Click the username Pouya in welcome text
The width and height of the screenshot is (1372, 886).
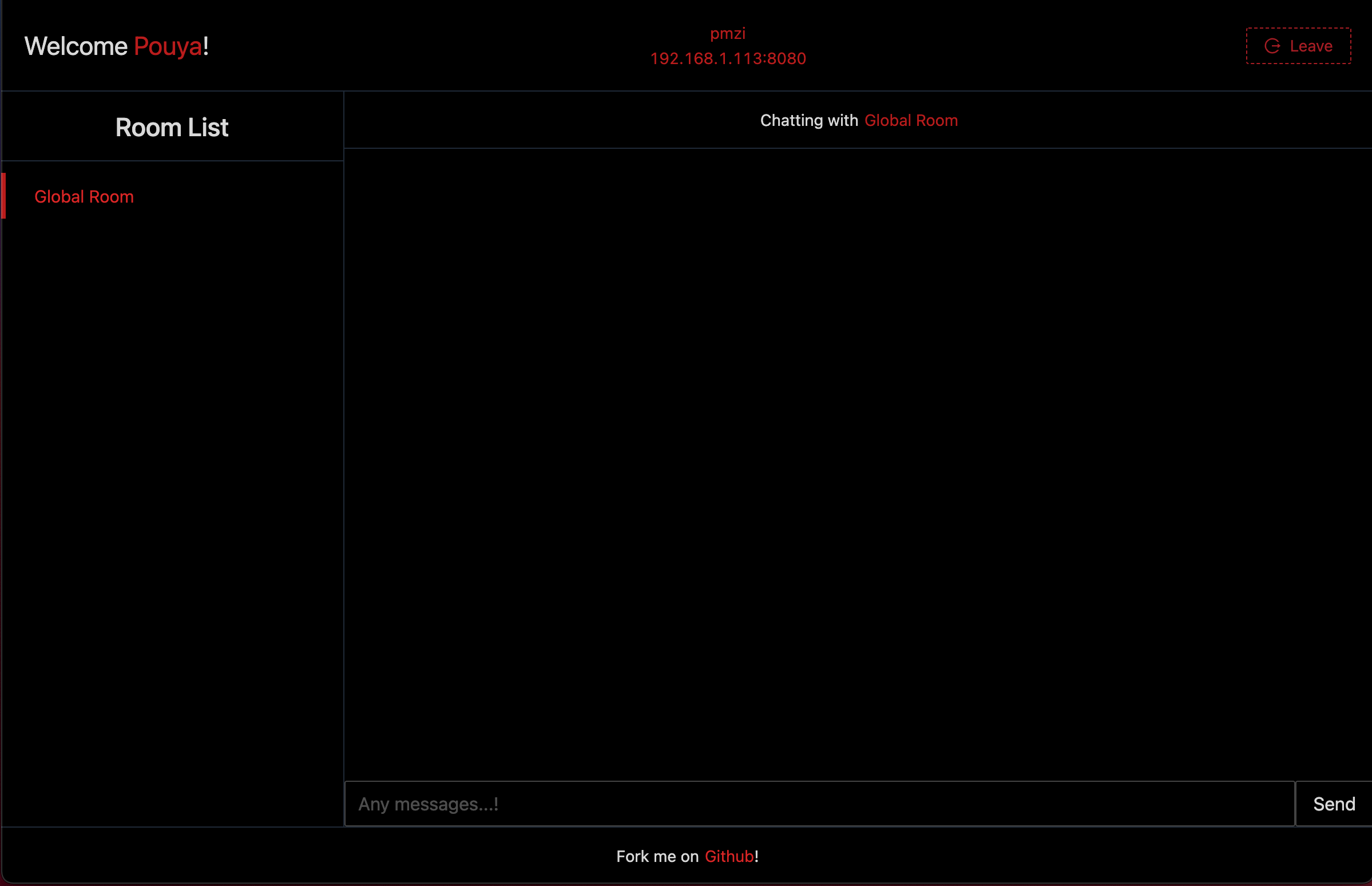[168, 46]
